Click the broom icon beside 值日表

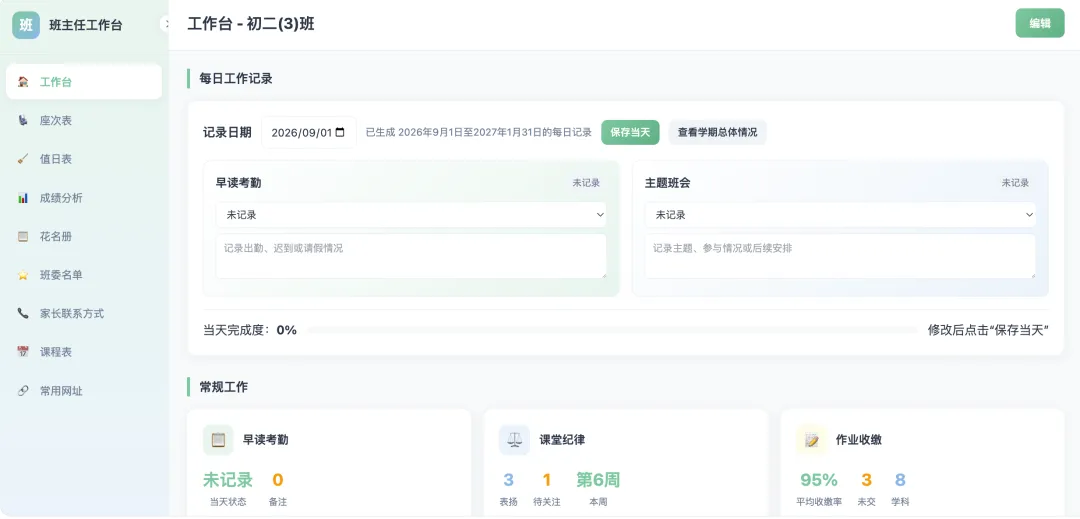(23, 159)
